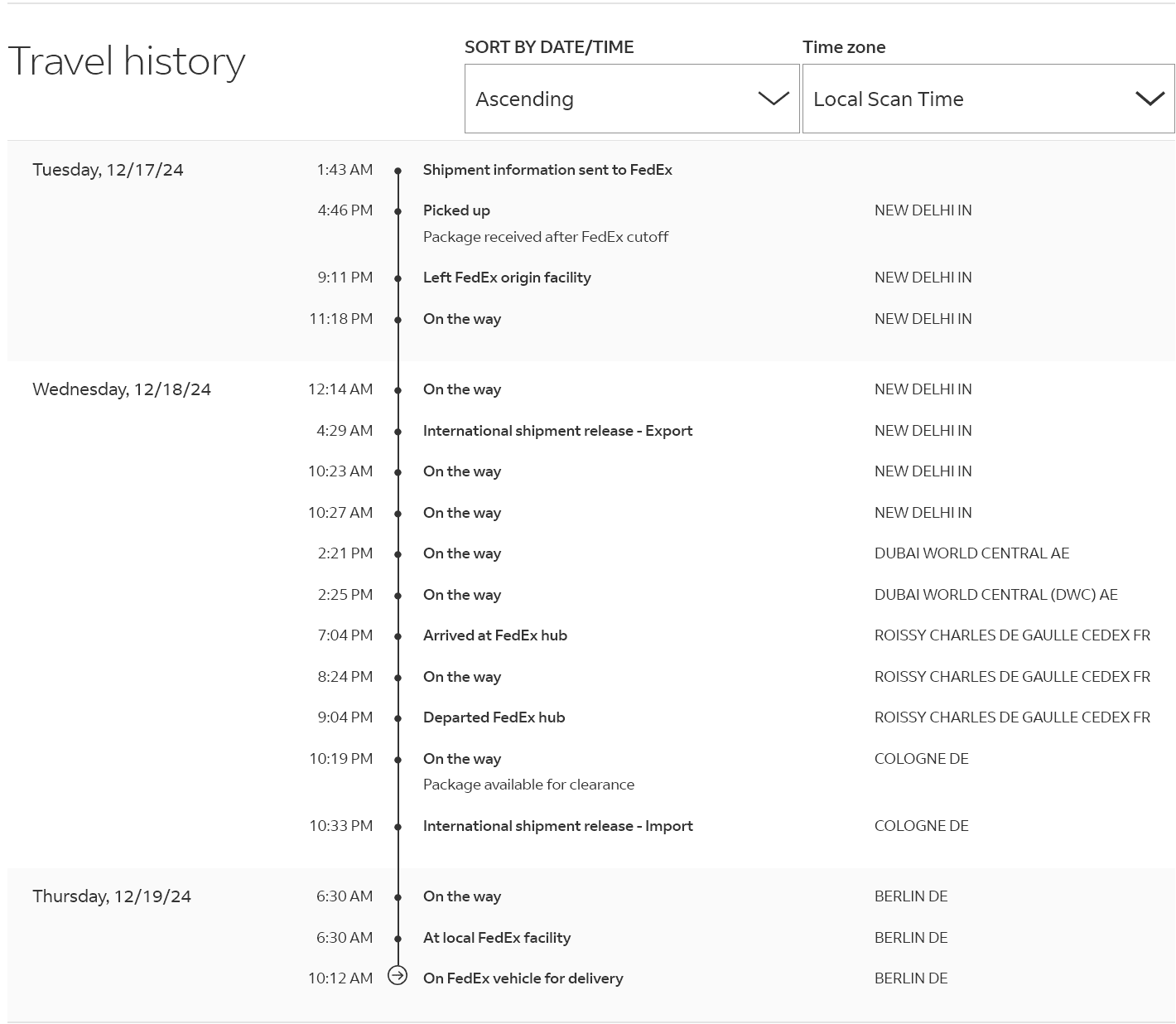
Task: Click the arrow icon beside On FedEx vehicle
Action: pos(398,976)
